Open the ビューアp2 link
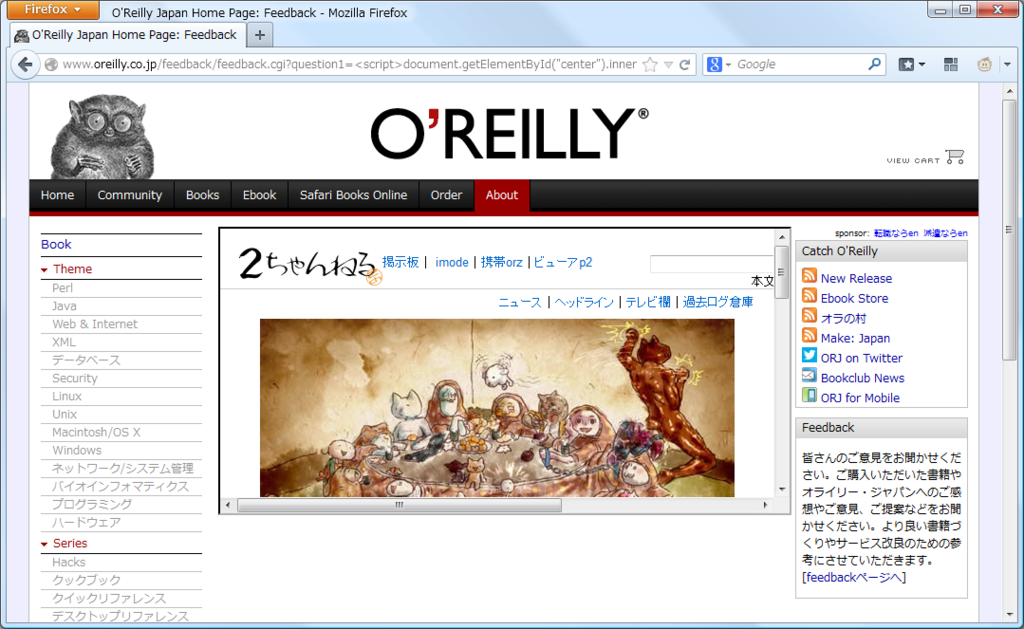 click(x=563, y=262)
